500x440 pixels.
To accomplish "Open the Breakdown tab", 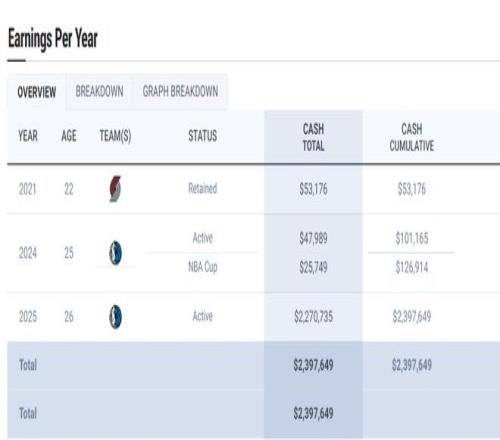I will [99, 91].
